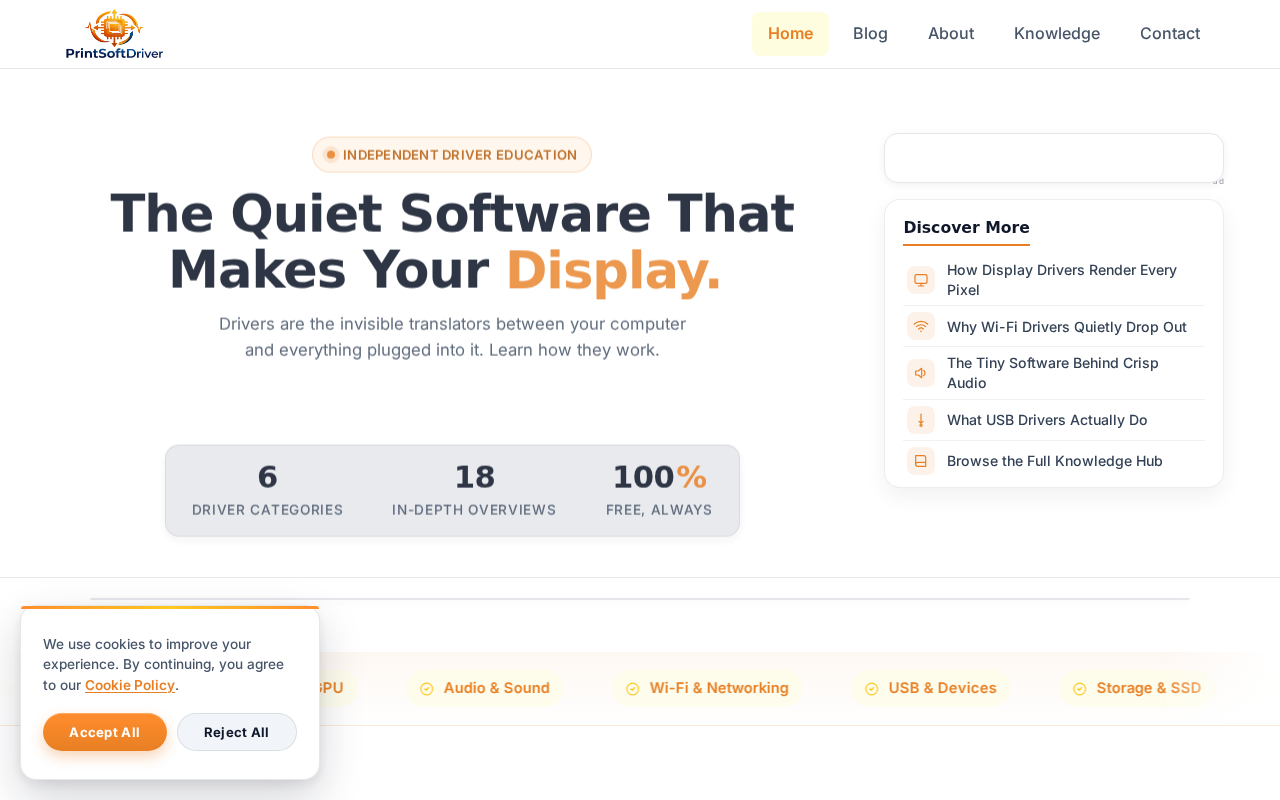Open the Knowledge menu item
The height and width of the screenshot is (800, 1280).
[1057, 34]
